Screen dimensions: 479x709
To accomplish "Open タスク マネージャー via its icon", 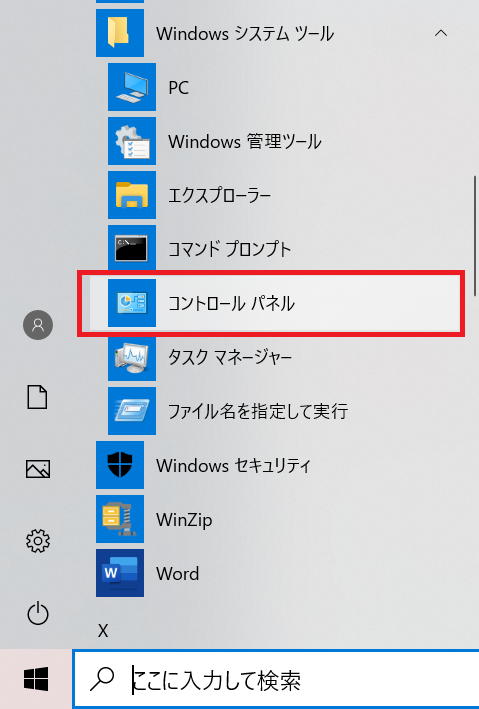I will click(132, 357).
